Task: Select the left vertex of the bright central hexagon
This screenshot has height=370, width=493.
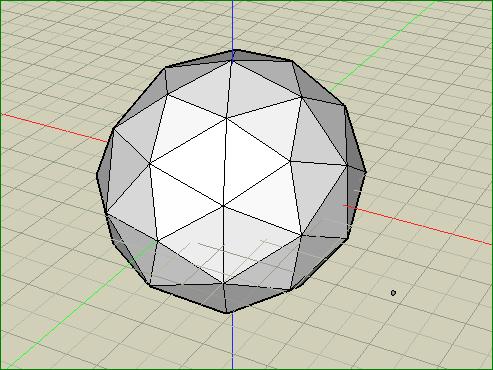Action: coord(150,163)
